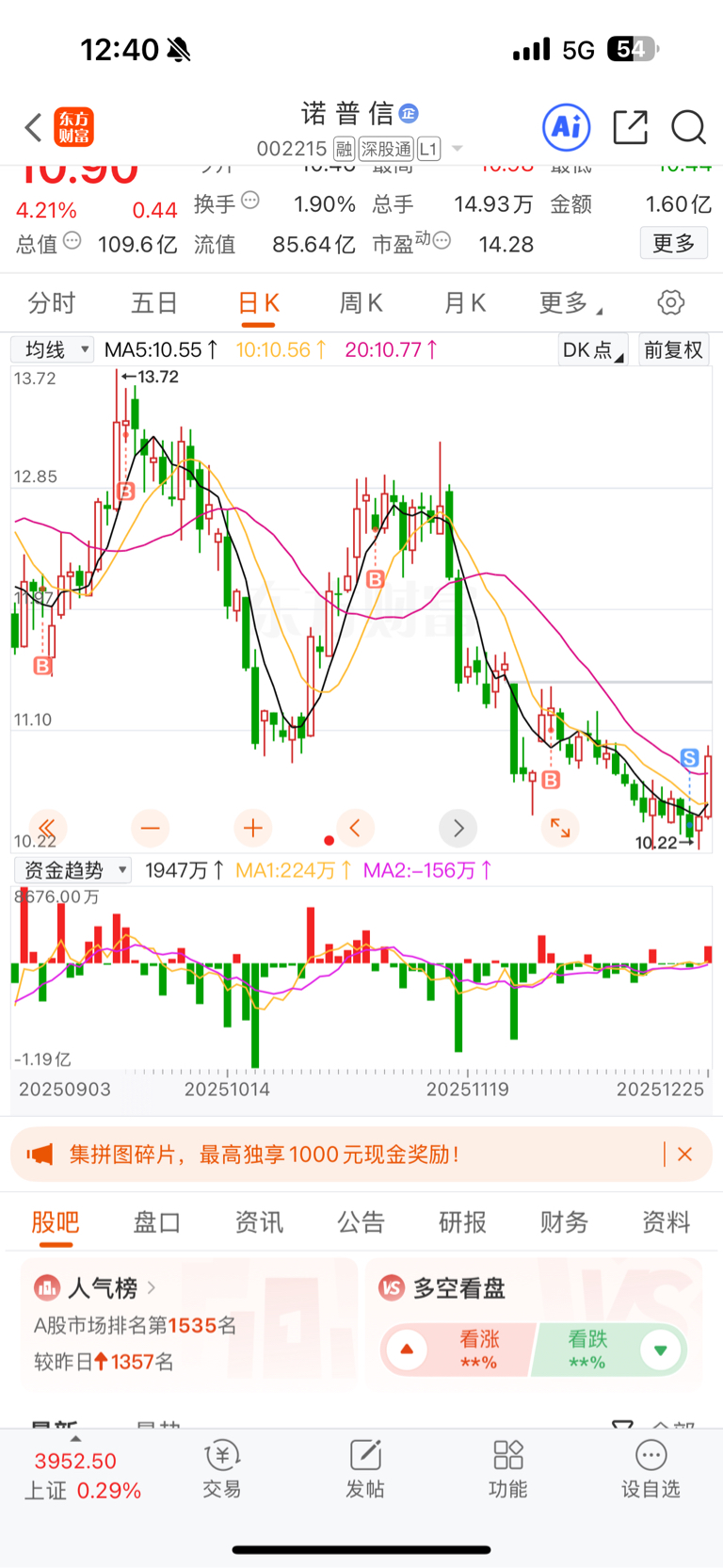Open the 均线 indicator dropdown
This screenshot has height=1568, width=723.
click(x=52, y=350)
